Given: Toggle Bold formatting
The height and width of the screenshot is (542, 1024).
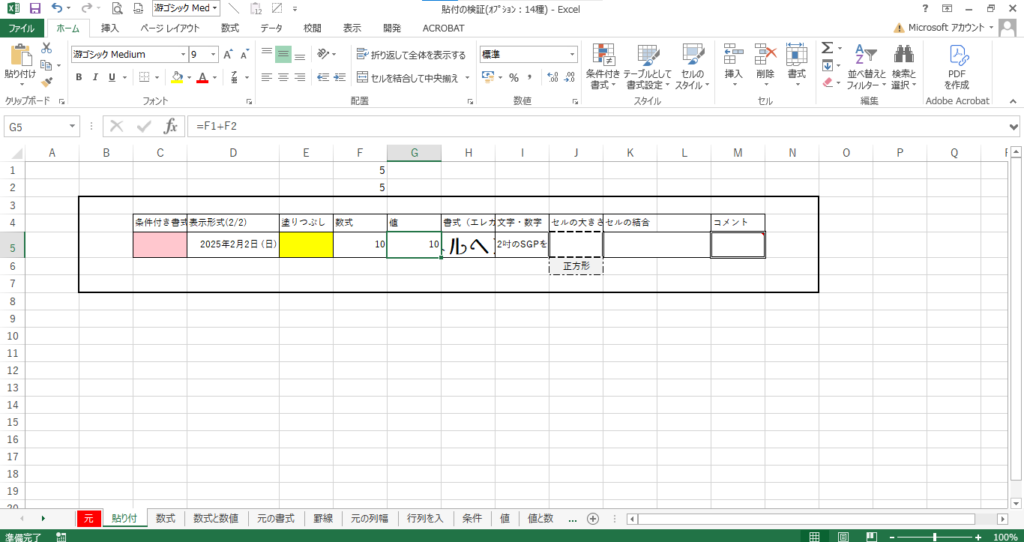Looking at the screenshot, I should pyautogui.click(x=80, y=77).
